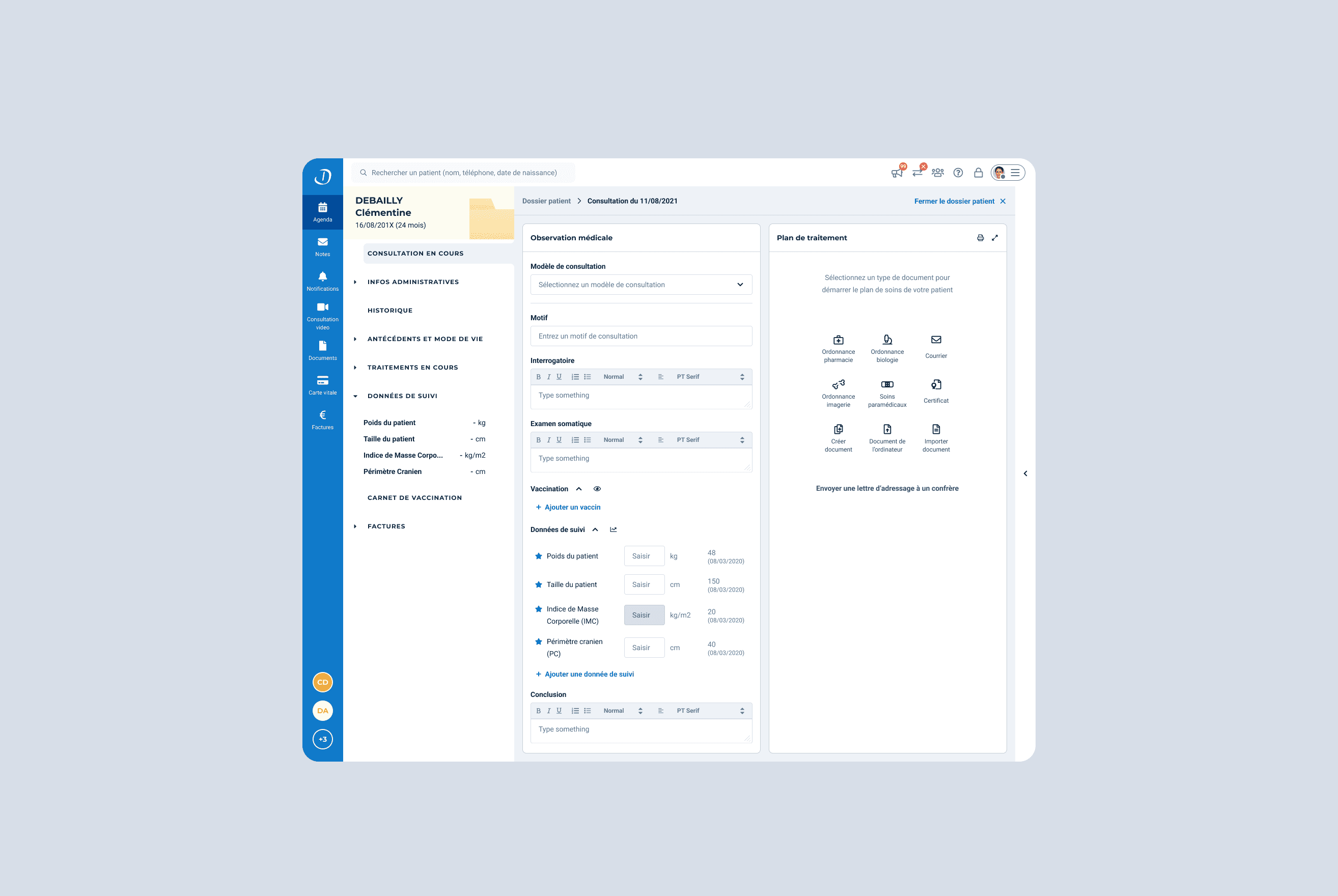Open the Modèle de consultation dropdown

(640, 285)
